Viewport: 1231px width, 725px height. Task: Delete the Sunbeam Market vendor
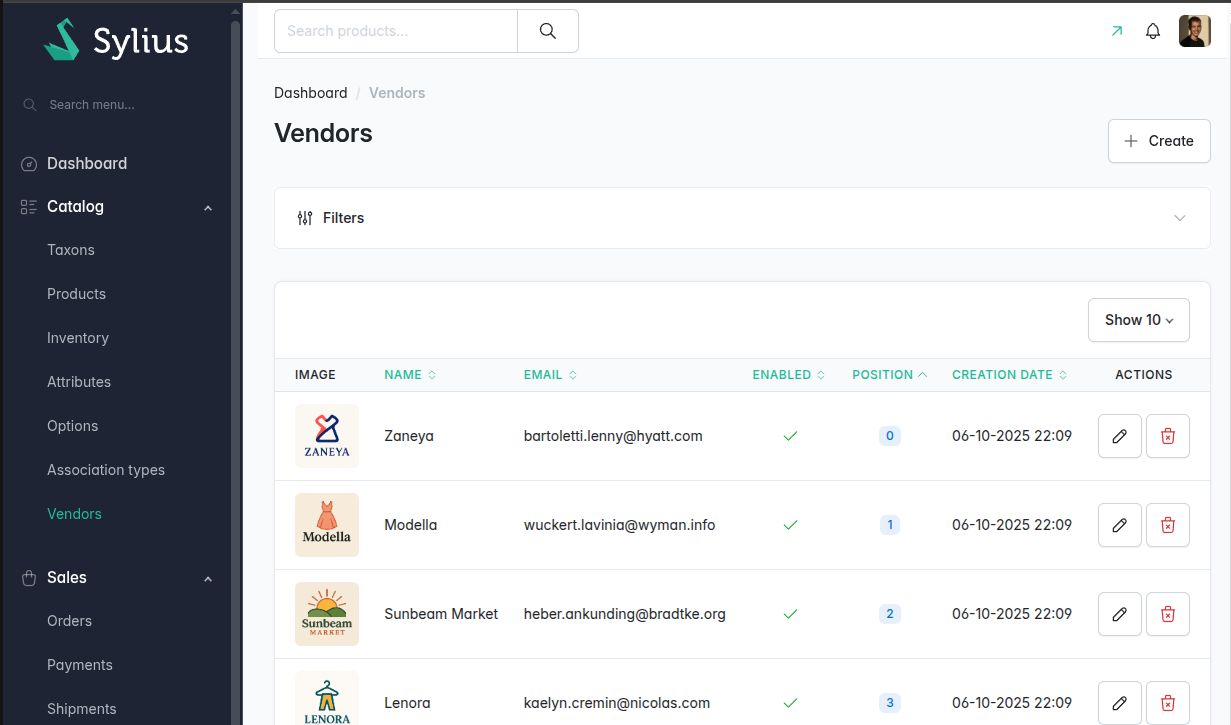coord(1168,614)
